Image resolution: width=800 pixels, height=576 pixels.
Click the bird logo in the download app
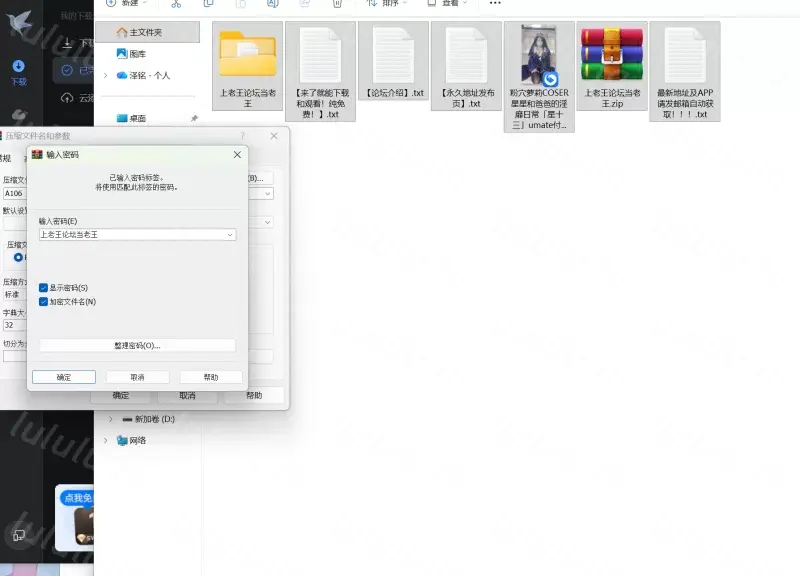19,23
